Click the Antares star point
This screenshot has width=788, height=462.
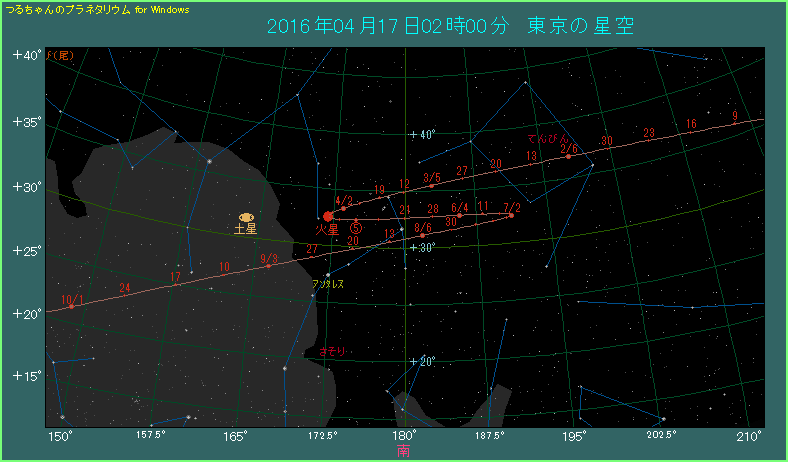328,274
